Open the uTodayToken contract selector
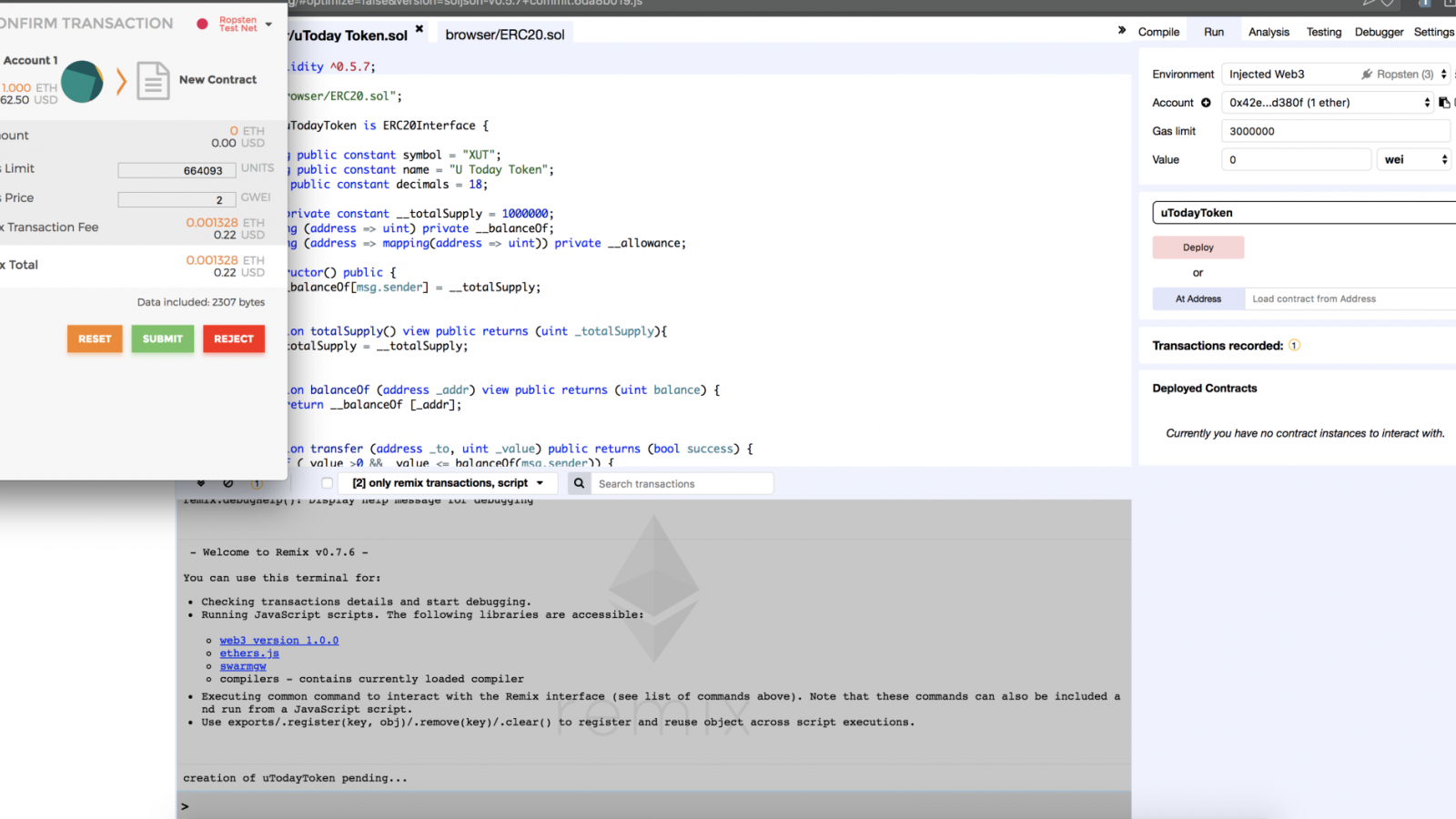The image size is (1456, 819). point(1304,213)
